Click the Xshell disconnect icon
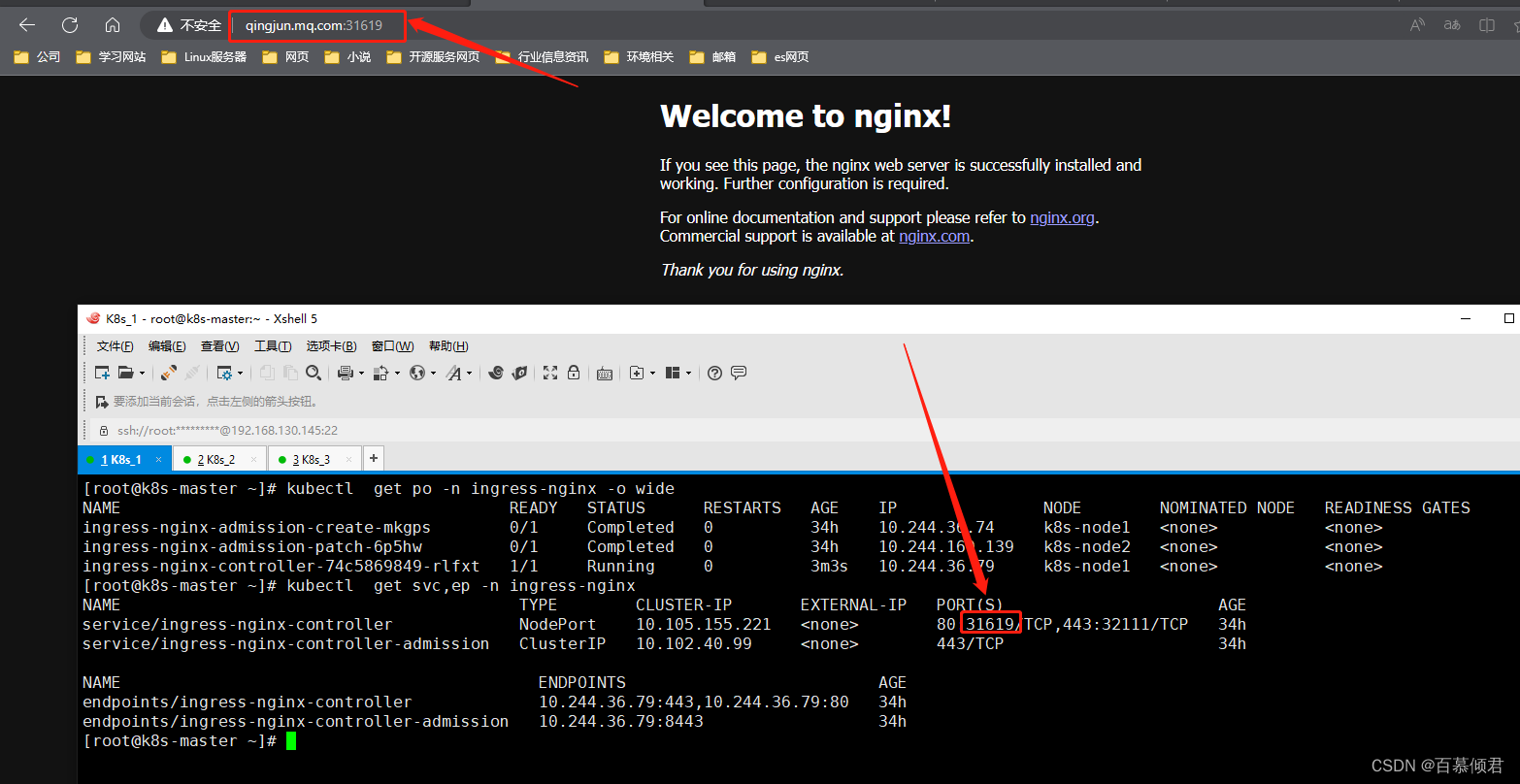 tap(192, 373)
